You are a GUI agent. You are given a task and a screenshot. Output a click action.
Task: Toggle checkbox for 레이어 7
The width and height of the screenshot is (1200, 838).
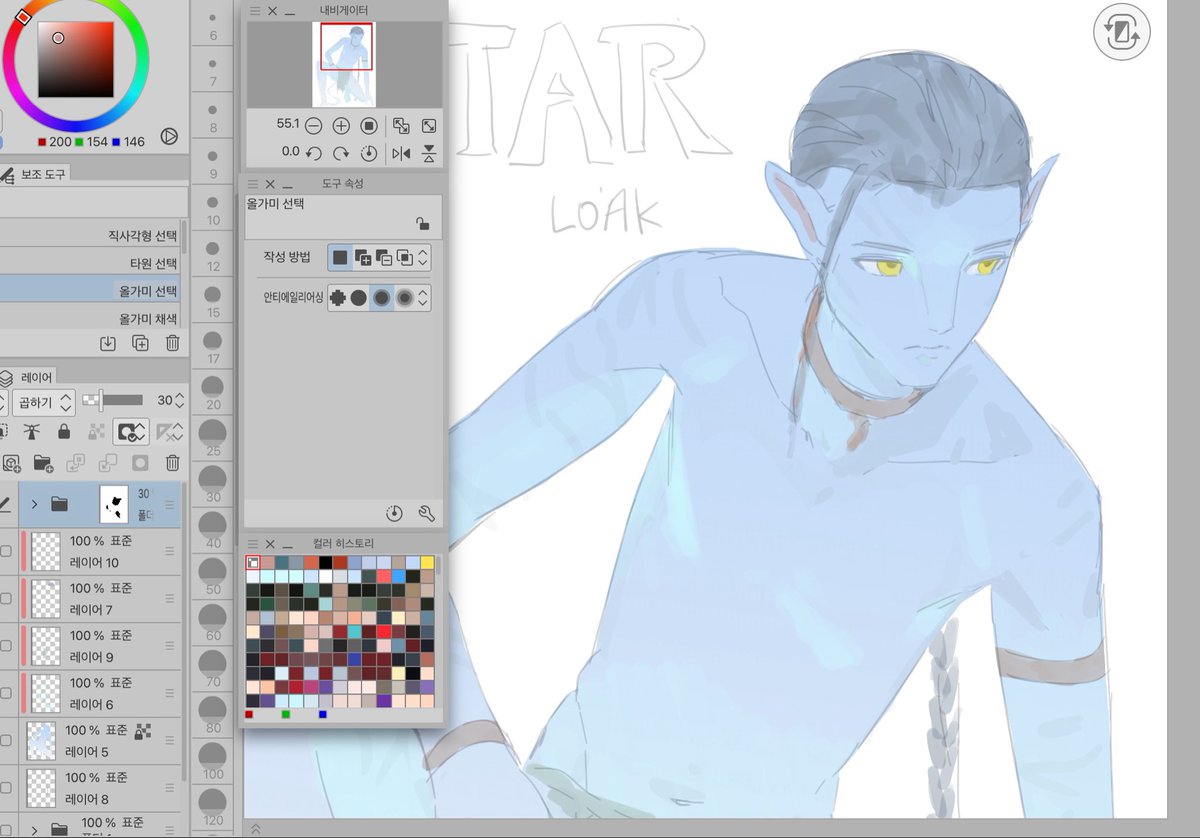6,598
